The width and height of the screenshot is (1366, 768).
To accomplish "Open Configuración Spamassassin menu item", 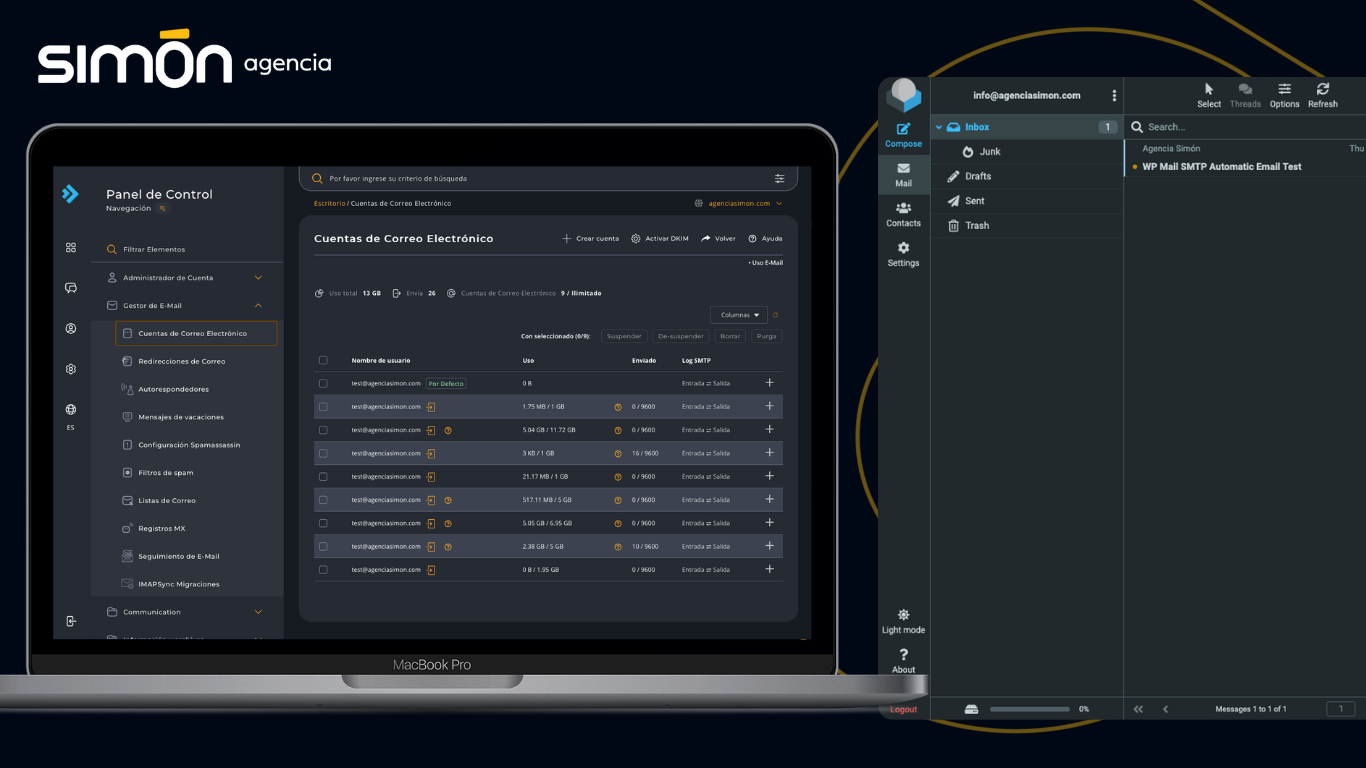I will [189, 445].
